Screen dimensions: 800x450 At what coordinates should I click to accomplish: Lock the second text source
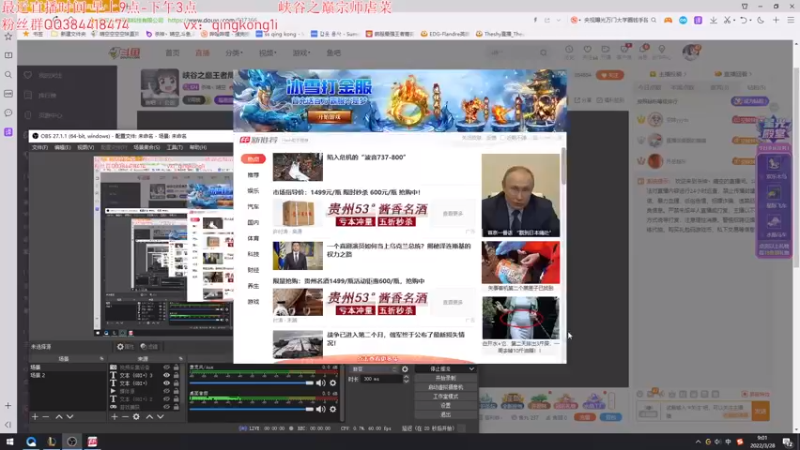(176, 383)
